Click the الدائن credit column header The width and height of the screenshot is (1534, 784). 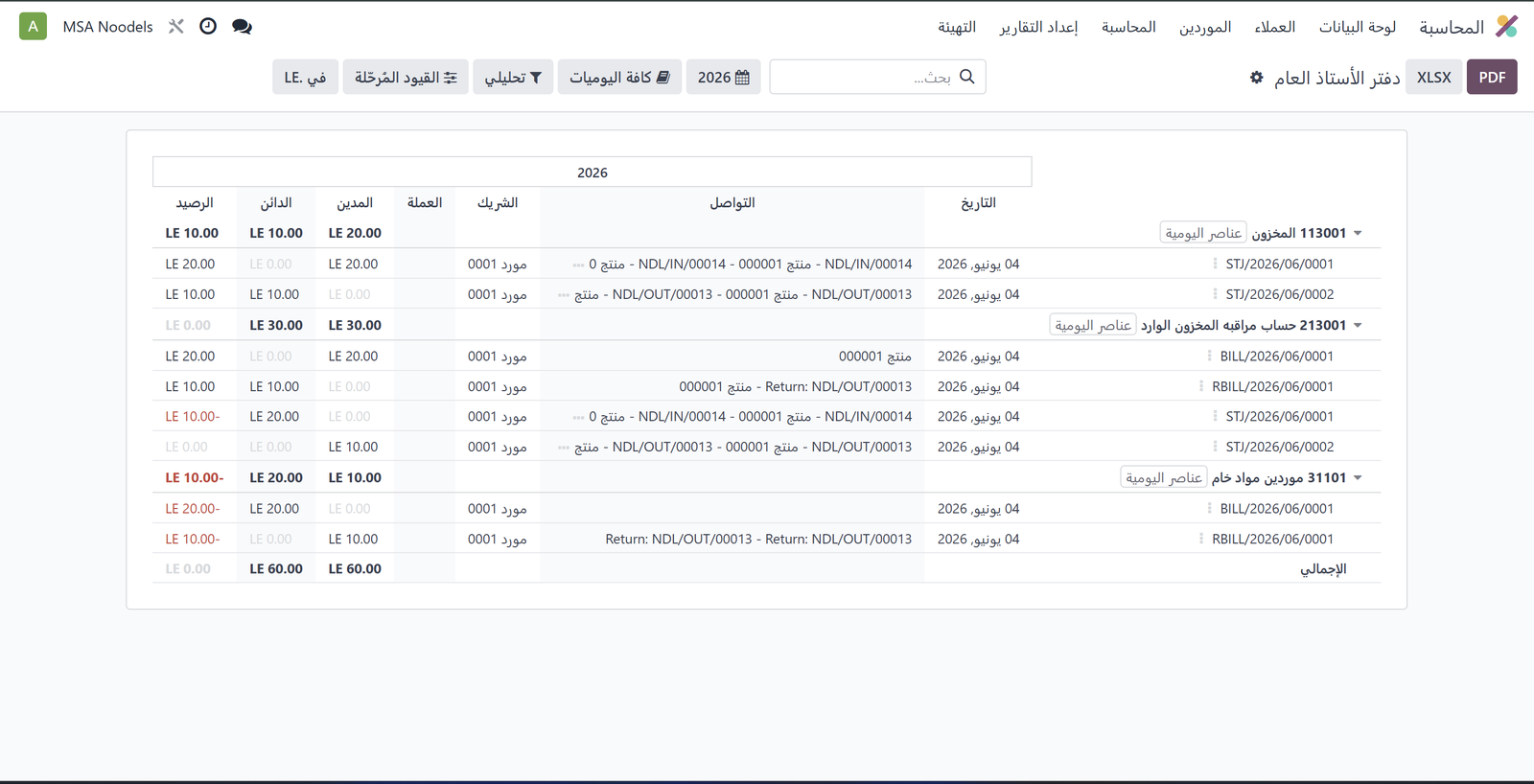point(276,202)
